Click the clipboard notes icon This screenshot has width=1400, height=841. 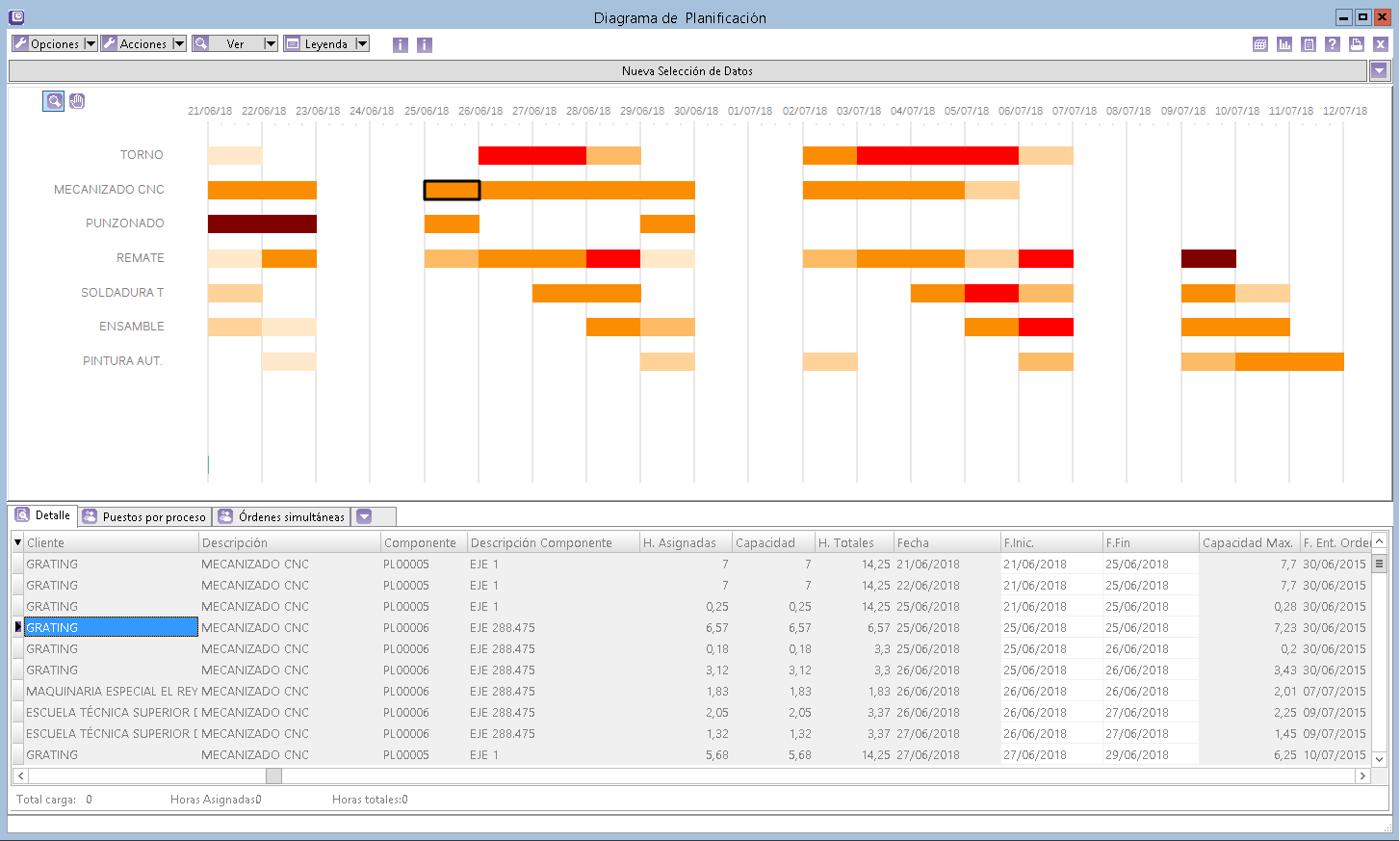(x=1309, y=44)
